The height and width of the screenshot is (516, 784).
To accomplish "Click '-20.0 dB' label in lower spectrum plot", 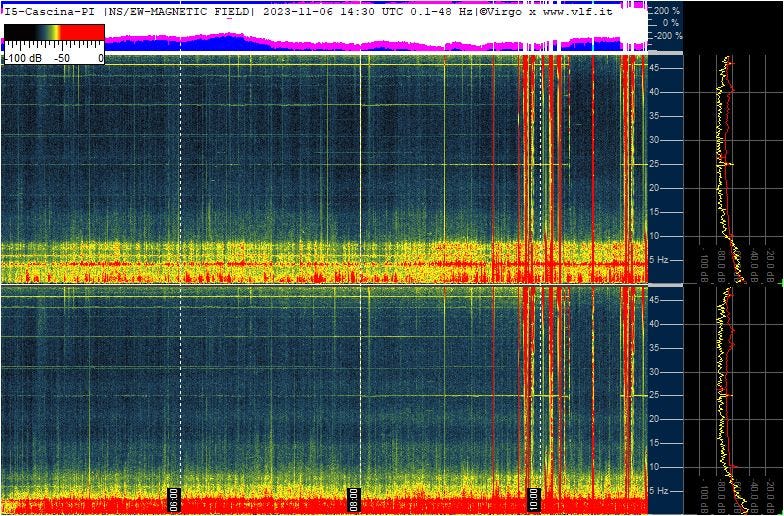I will pyautogui.click(x=770, y=496).
